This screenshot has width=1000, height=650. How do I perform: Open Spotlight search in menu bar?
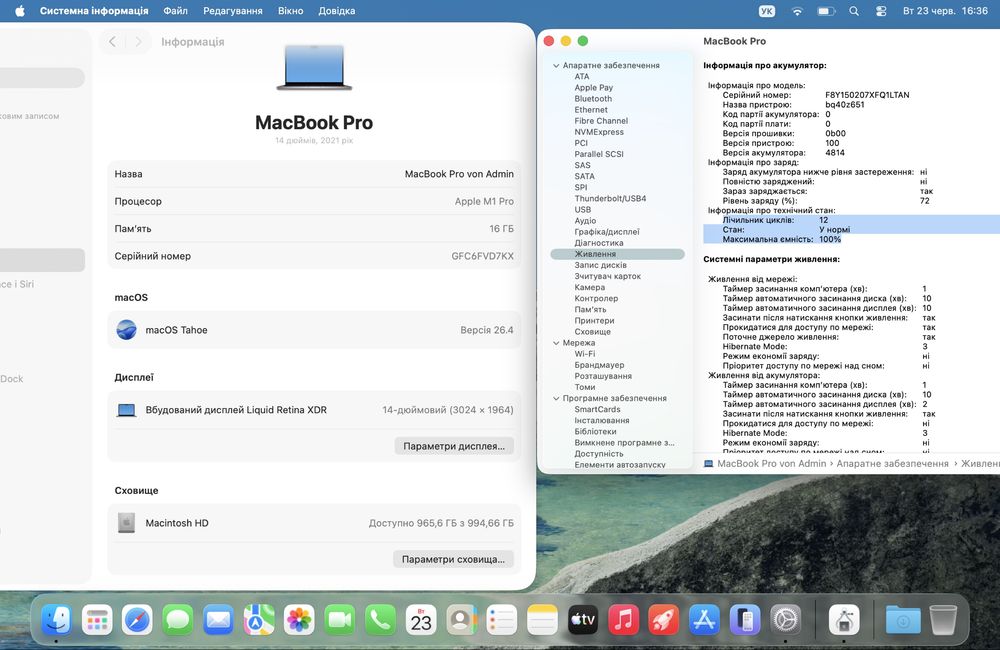[854, 11]
